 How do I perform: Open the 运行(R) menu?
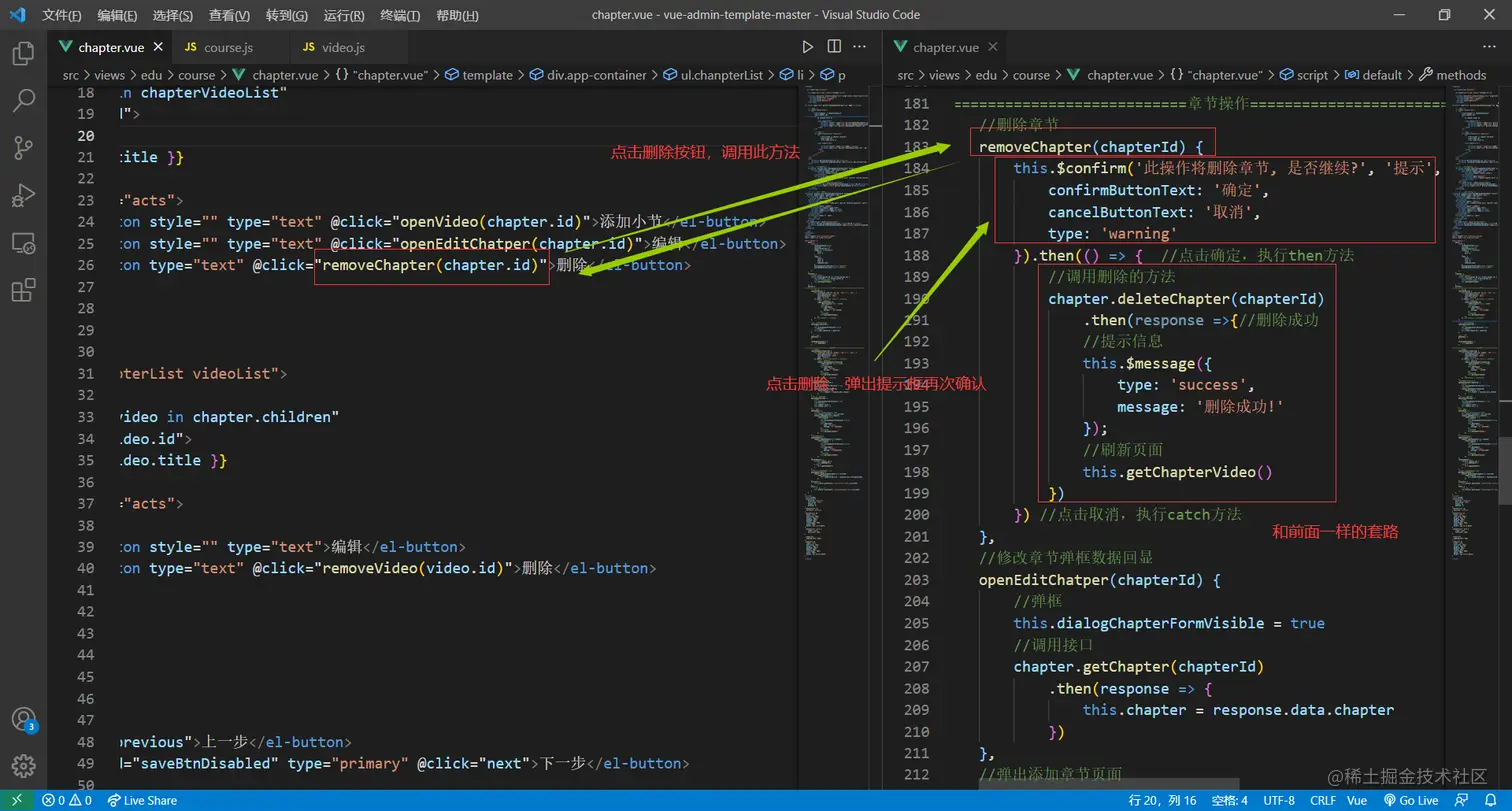coord(344,15)
